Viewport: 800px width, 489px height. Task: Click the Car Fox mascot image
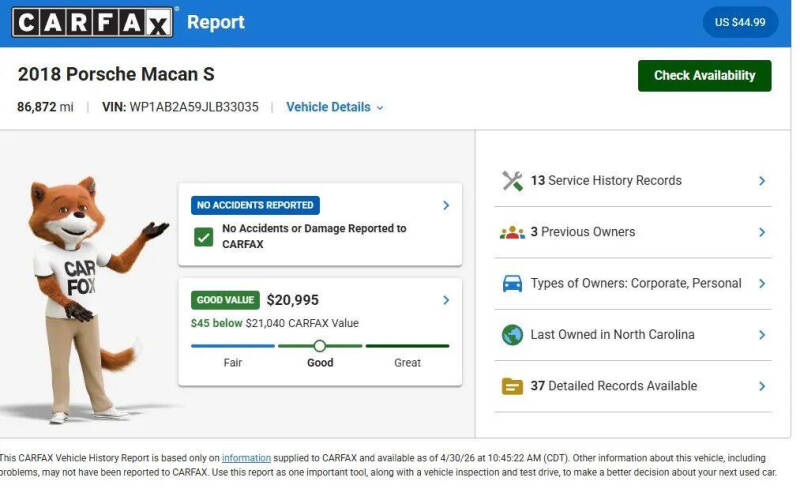pos(87,300)
